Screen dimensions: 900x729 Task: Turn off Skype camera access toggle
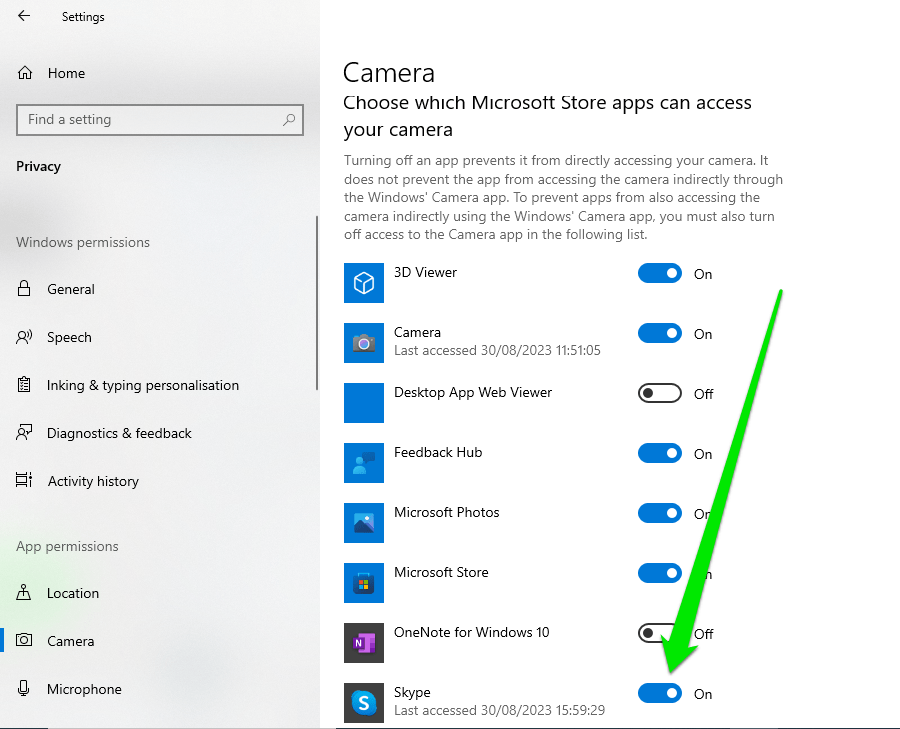click(x=660, y=693)
